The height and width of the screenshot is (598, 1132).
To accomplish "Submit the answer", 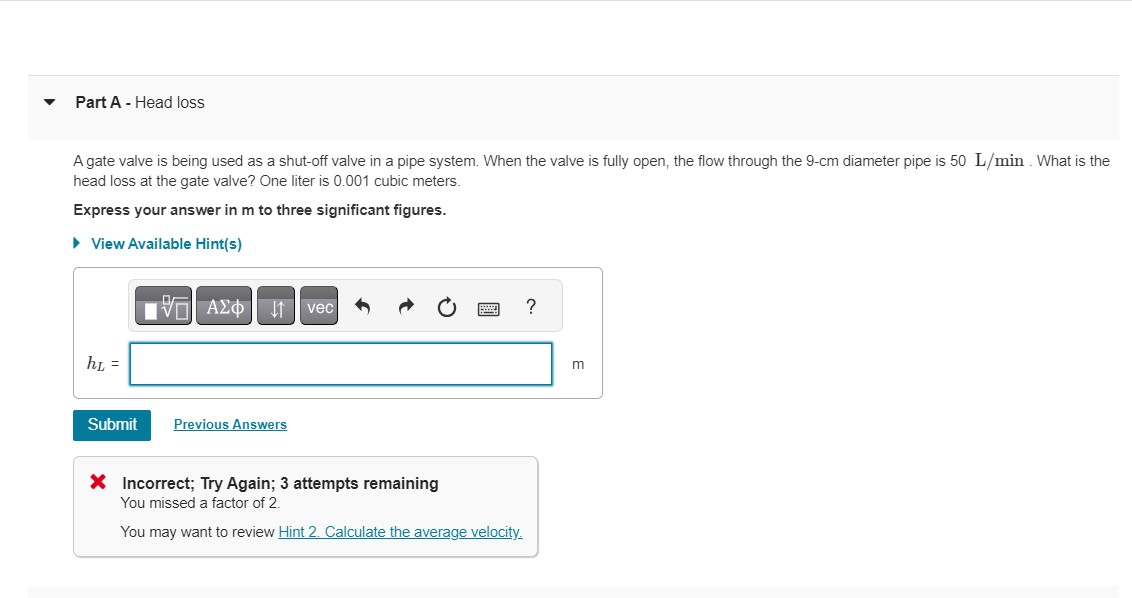I will coord(111,424).
